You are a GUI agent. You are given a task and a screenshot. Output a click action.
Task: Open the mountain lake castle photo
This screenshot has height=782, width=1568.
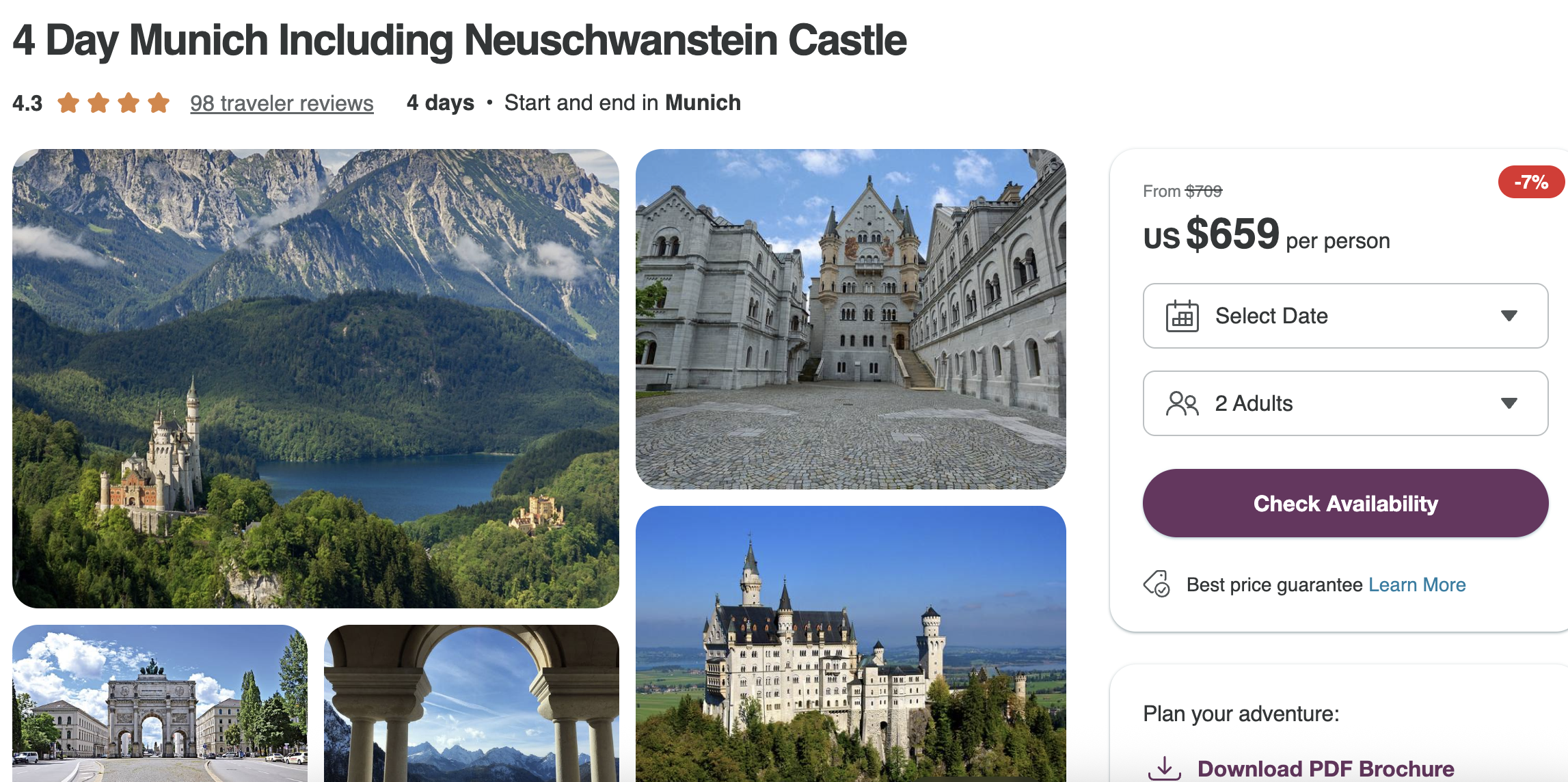(x=316, y=378)
